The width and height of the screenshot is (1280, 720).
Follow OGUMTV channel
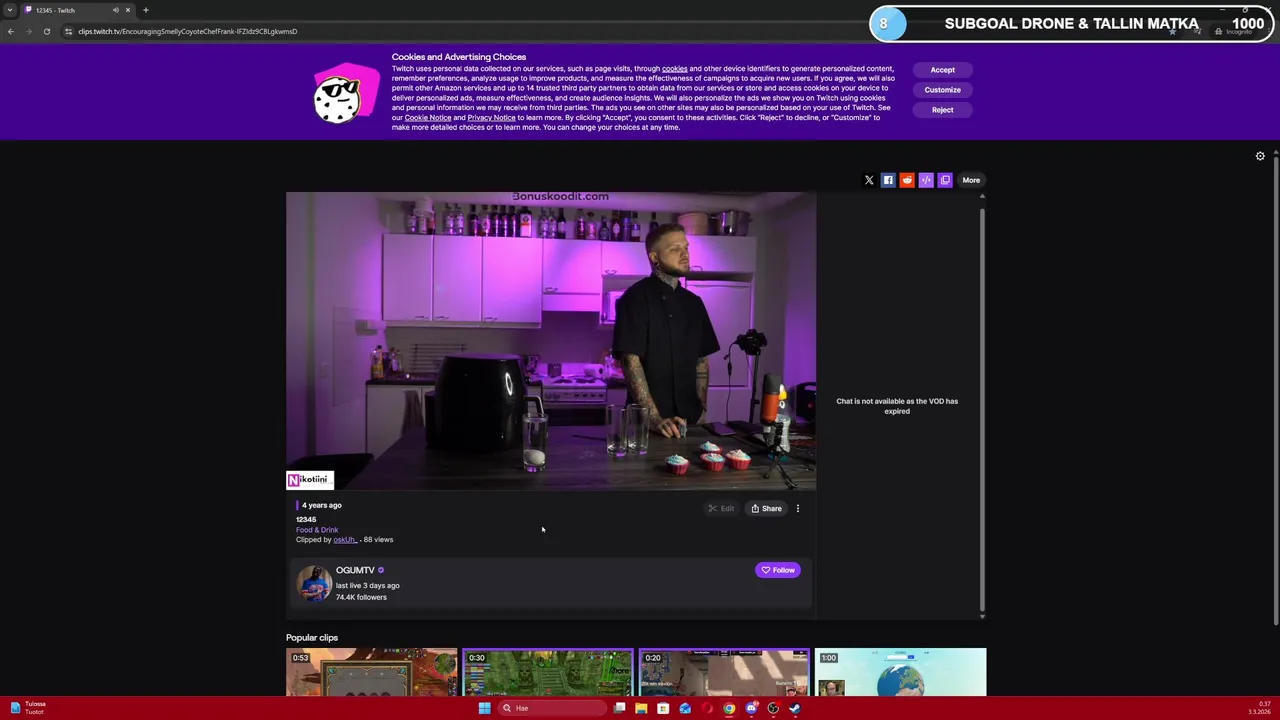click(777, 570)
